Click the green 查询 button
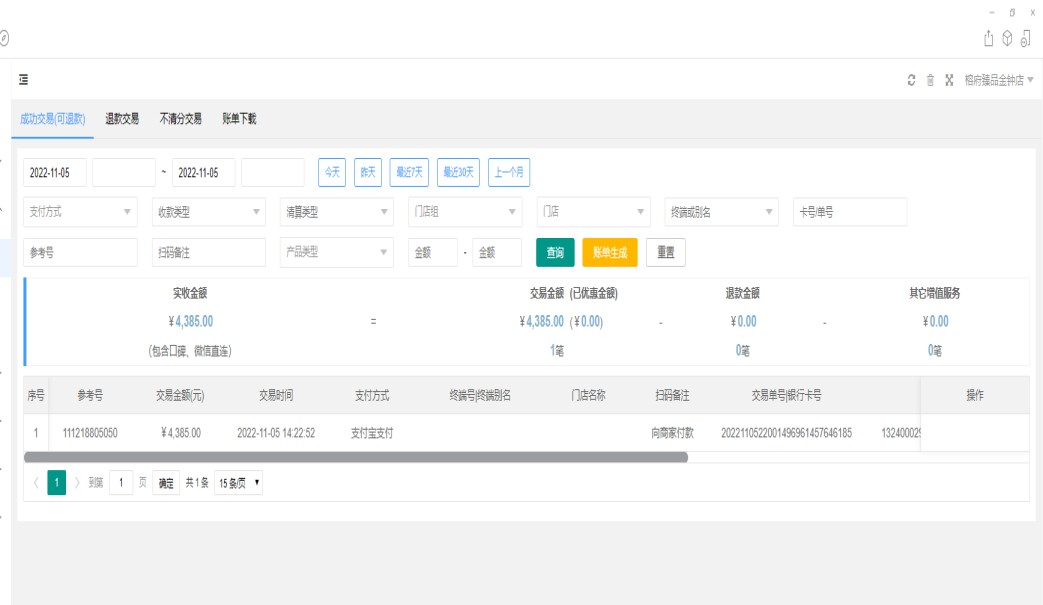 pyautogui.click(x=555, y=253)
